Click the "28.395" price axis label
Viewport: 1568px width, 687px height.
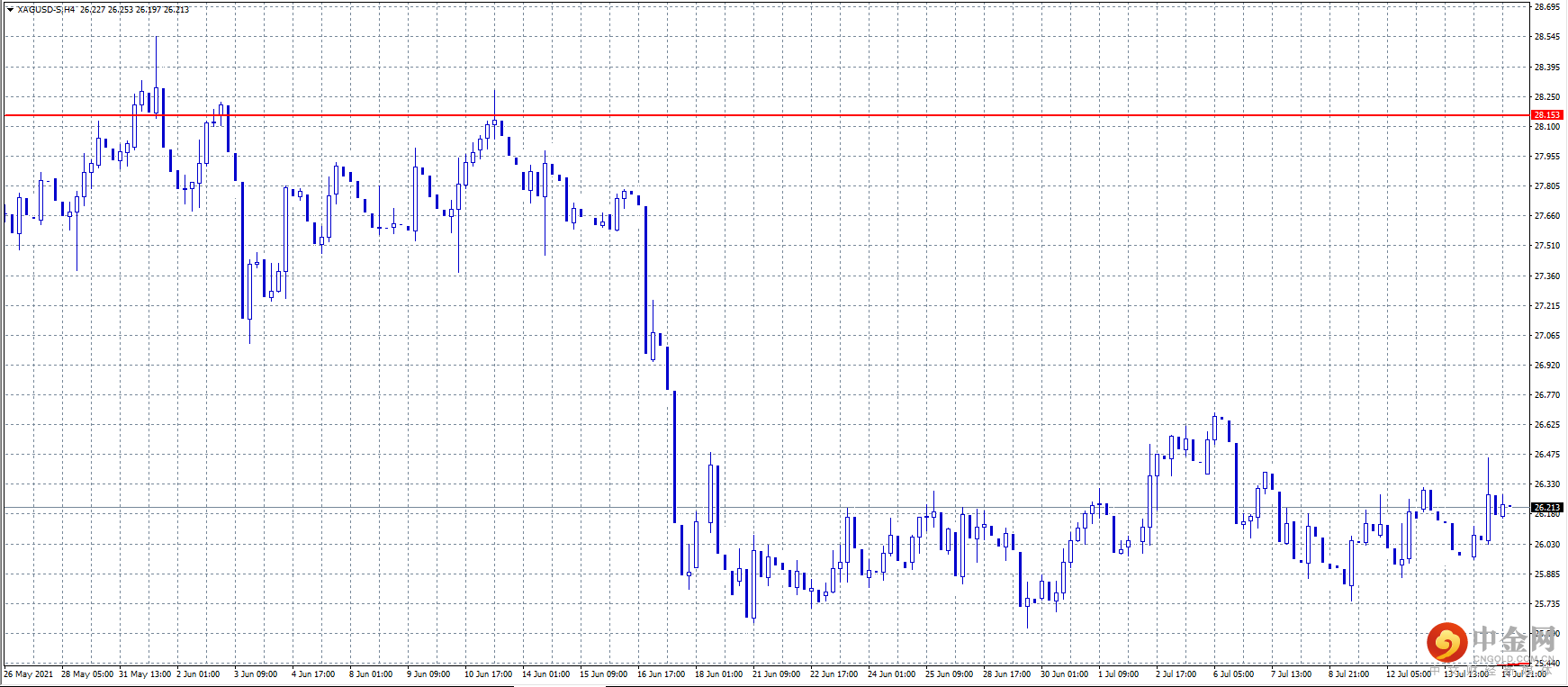click(1547, 68)
